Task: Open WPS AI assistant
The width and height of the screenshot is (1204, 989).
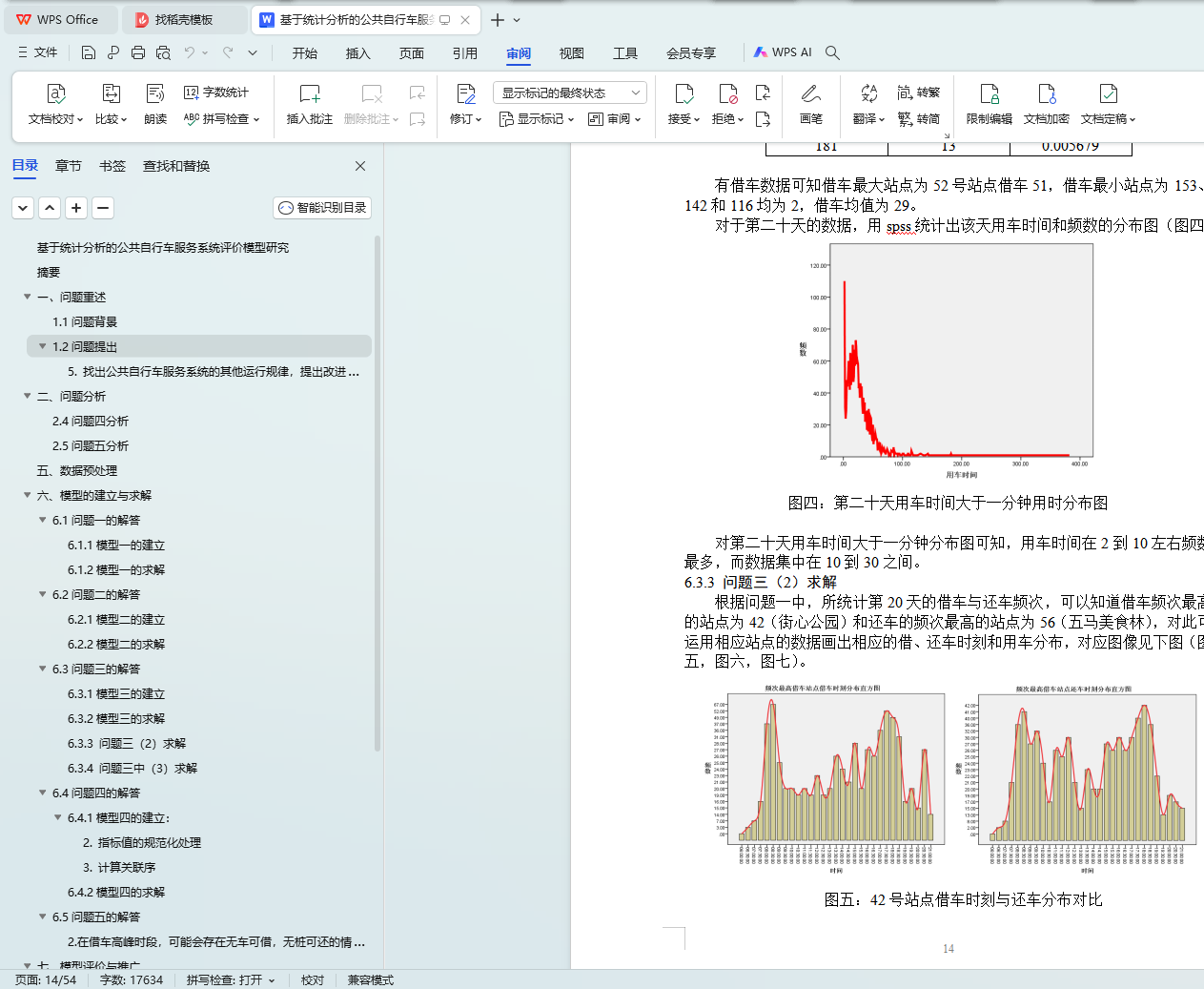Action: click(783, 52)
